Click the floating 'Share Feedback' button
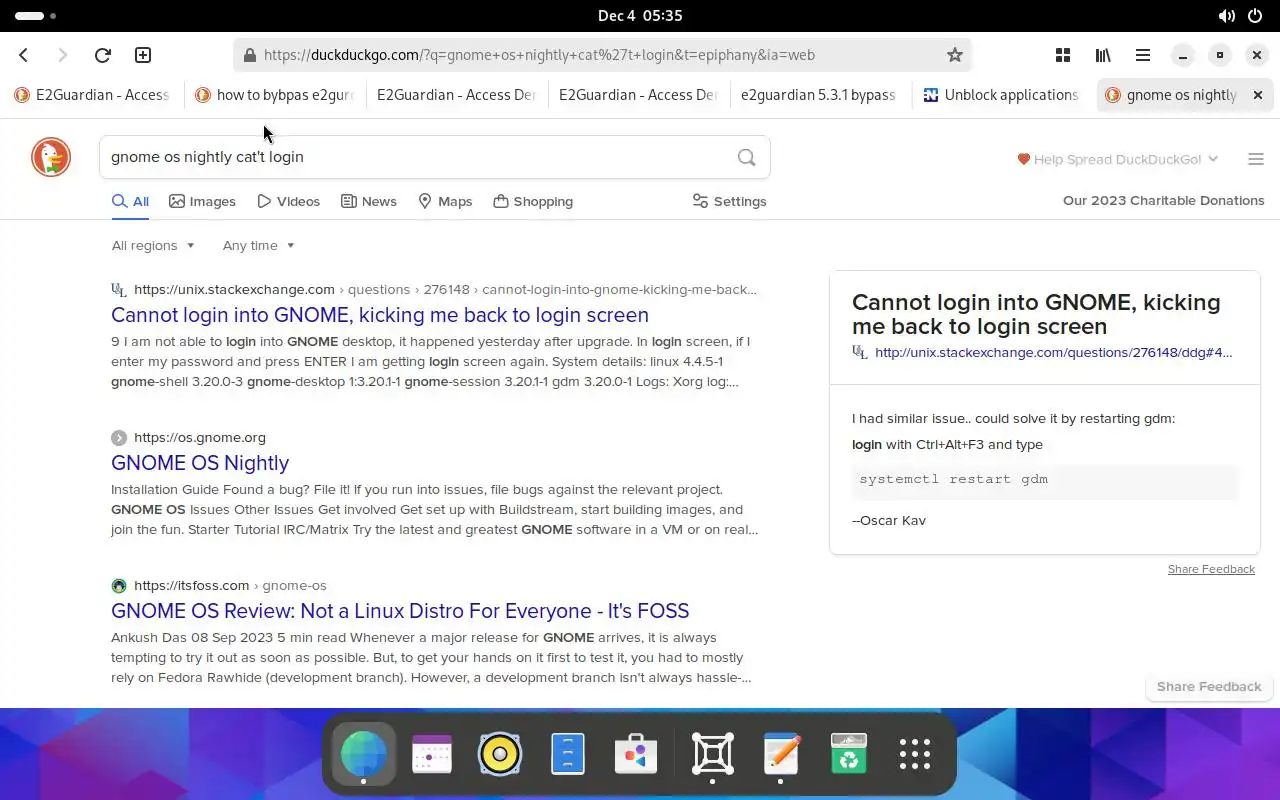 click(1209, 686)
